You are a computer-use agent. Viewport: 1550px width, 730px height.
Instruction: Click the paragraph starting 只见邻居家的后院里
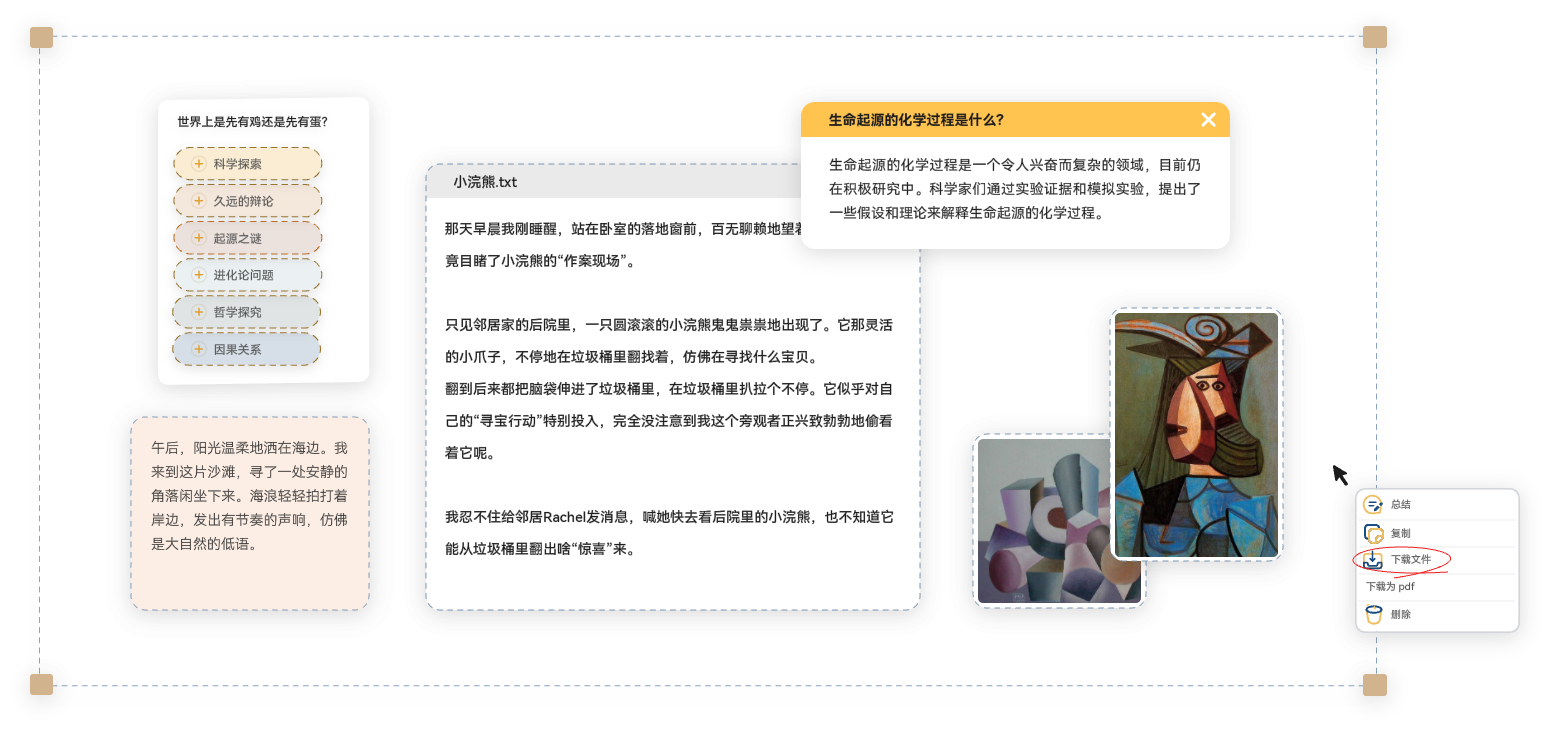tap(669, 341)
